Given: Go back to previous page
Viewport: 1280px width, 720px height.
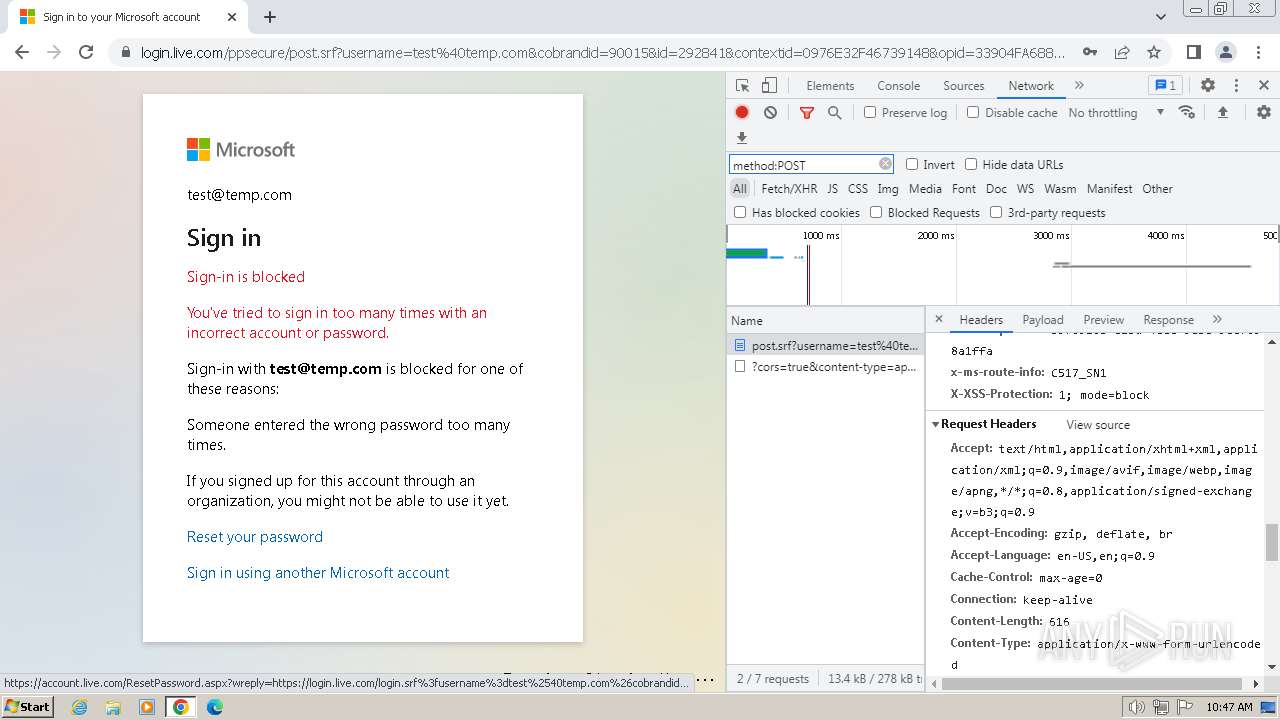Looking at the screenshot, I should point(22,52).
